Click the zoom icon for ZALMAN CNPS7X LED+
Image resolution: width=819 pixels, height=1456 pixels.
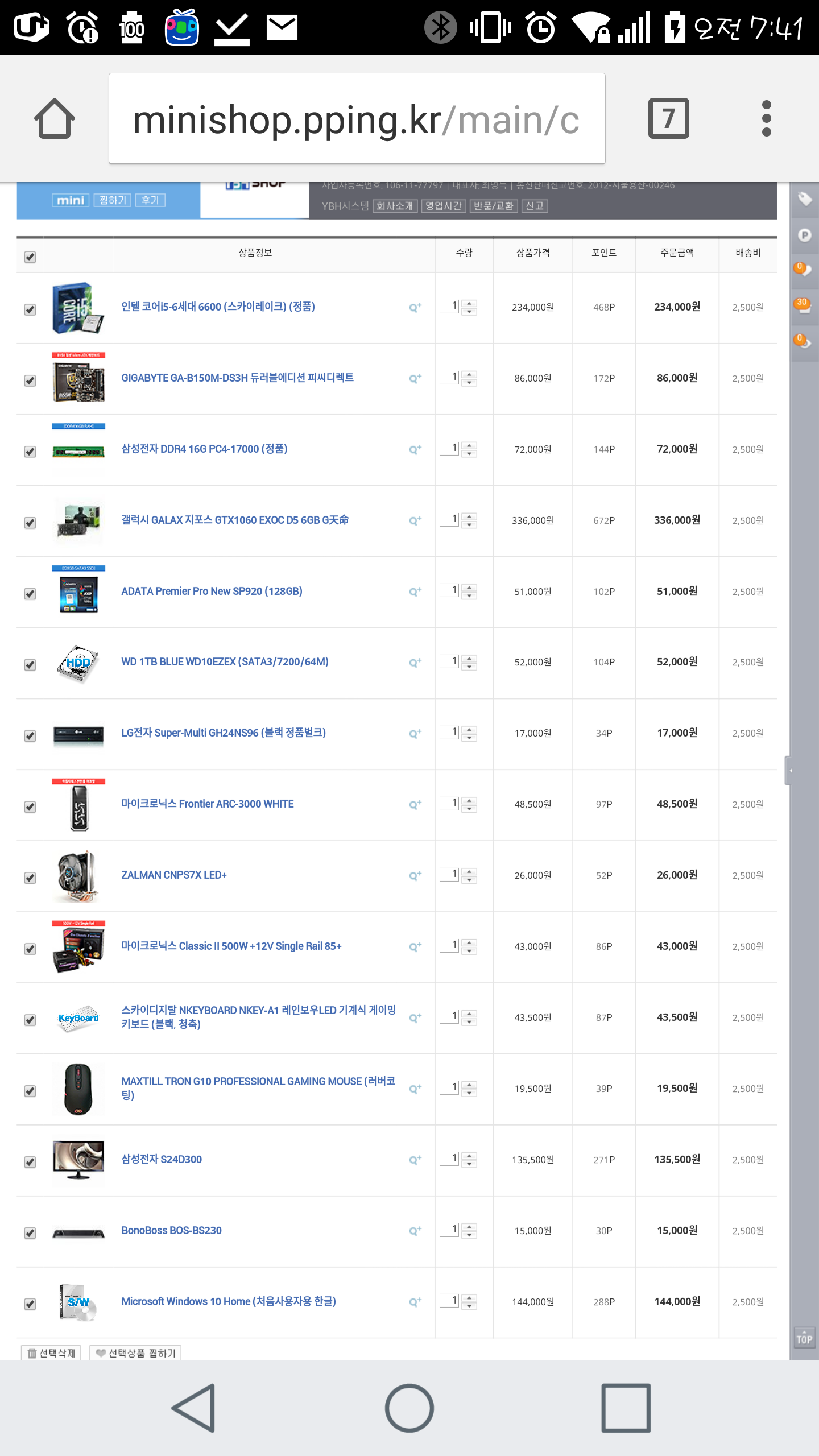coord(415,876)
